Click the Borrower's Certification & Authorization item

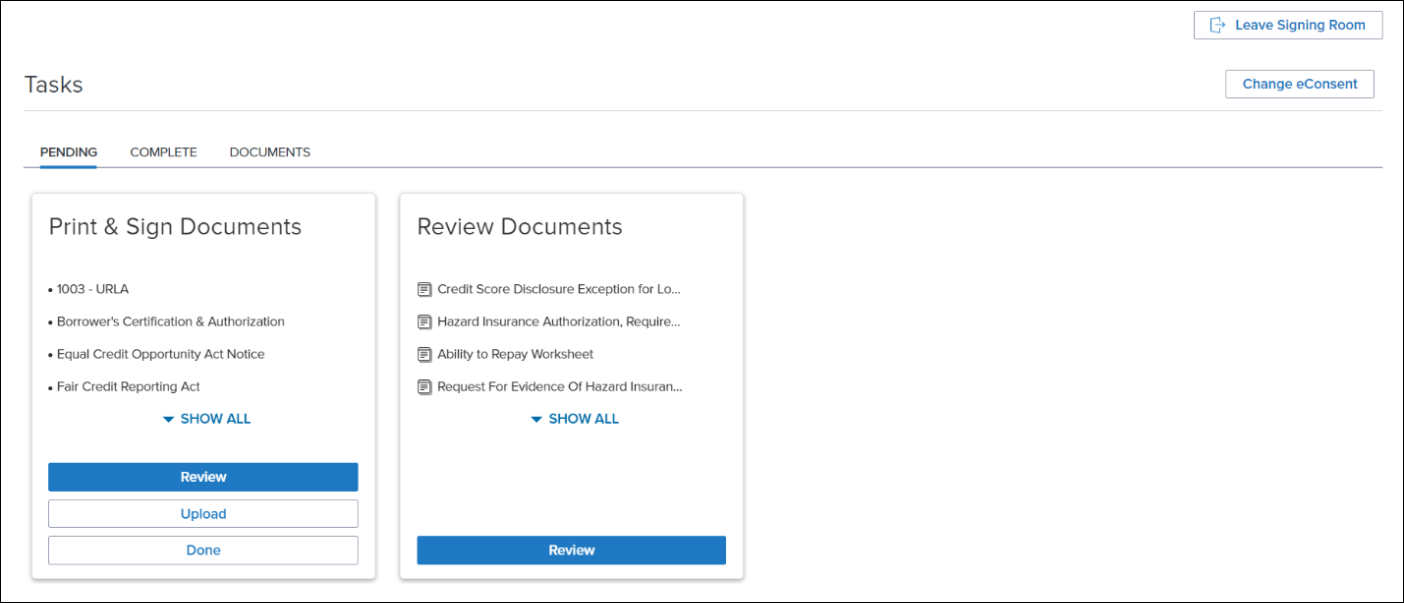172,321
